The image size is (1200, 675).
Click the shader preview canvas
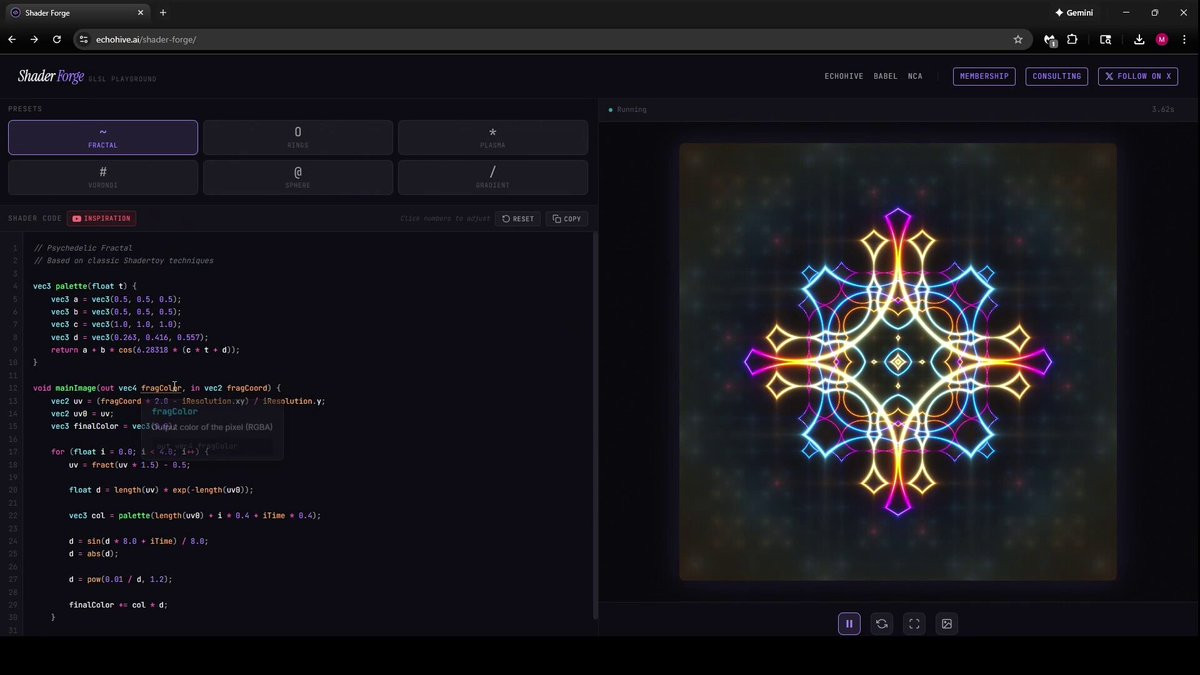pos(897,361)
